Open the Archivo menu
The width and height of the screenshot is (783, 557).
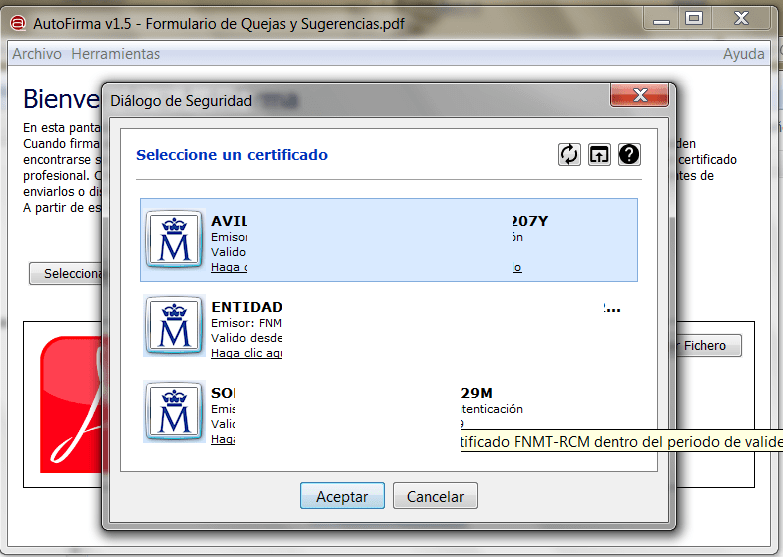(36, 54)
